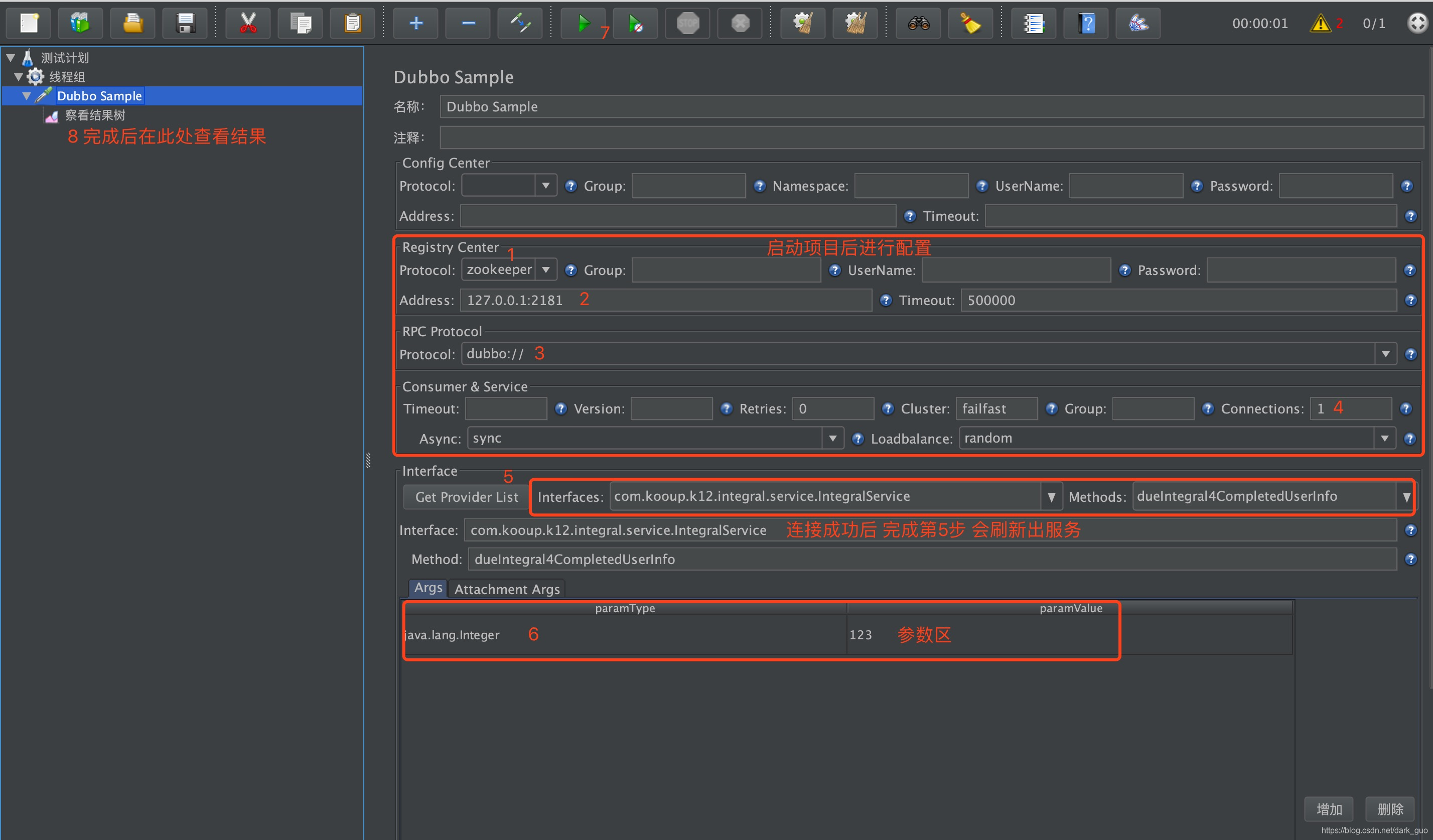Stop the running test with the Stop icon

(688, 23)
